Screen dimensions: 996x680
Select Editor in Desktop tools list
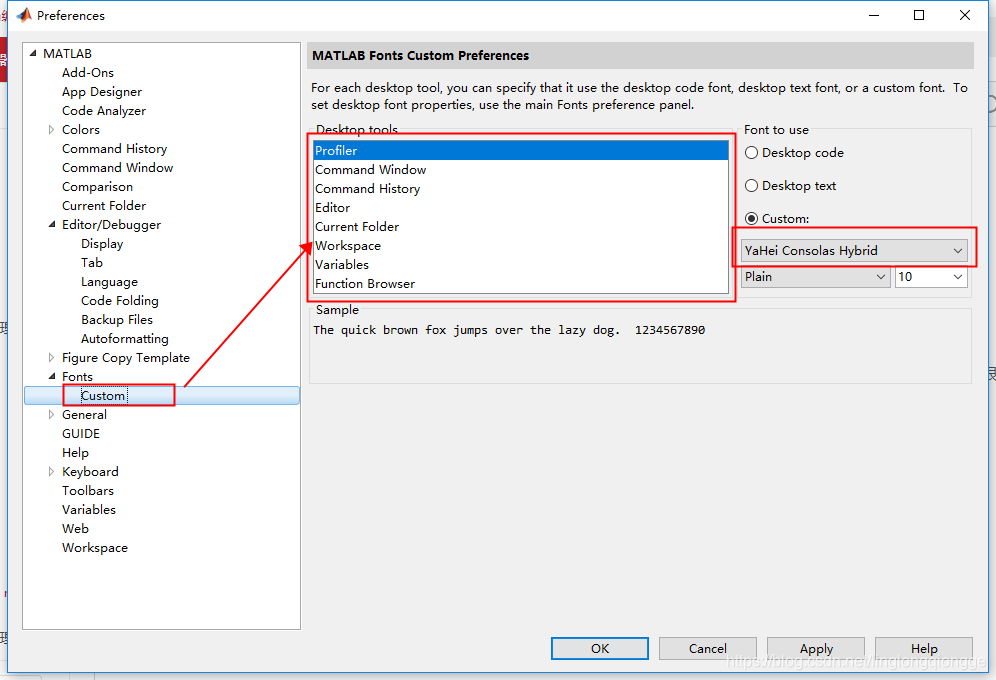tap(521, 208)
